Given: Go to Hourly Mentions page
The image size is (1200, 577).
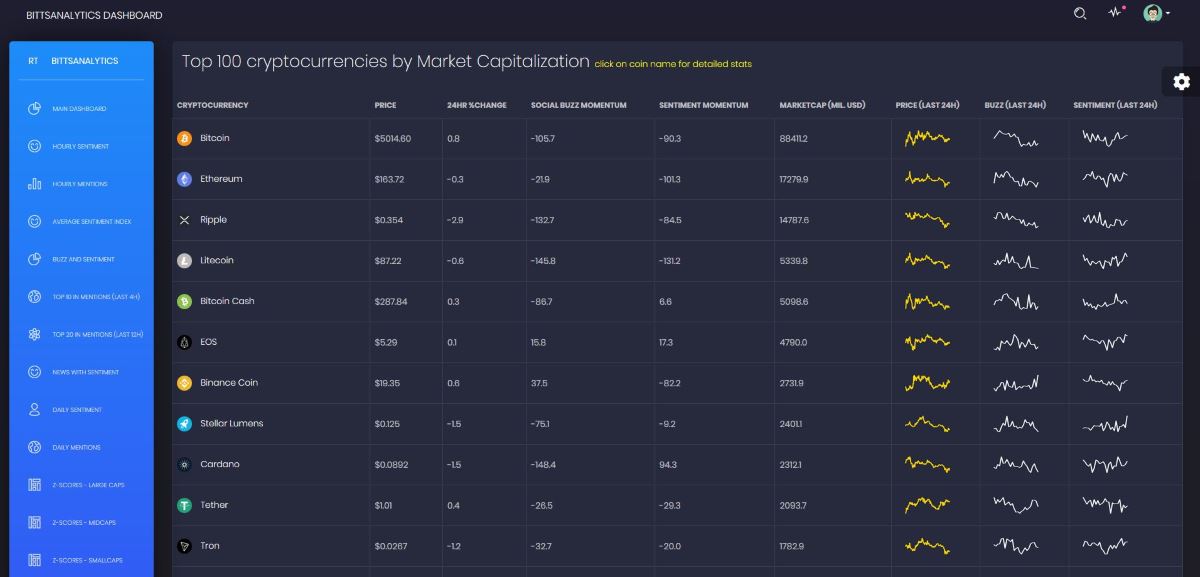Looking at the screenshot, I should [80, 184].
